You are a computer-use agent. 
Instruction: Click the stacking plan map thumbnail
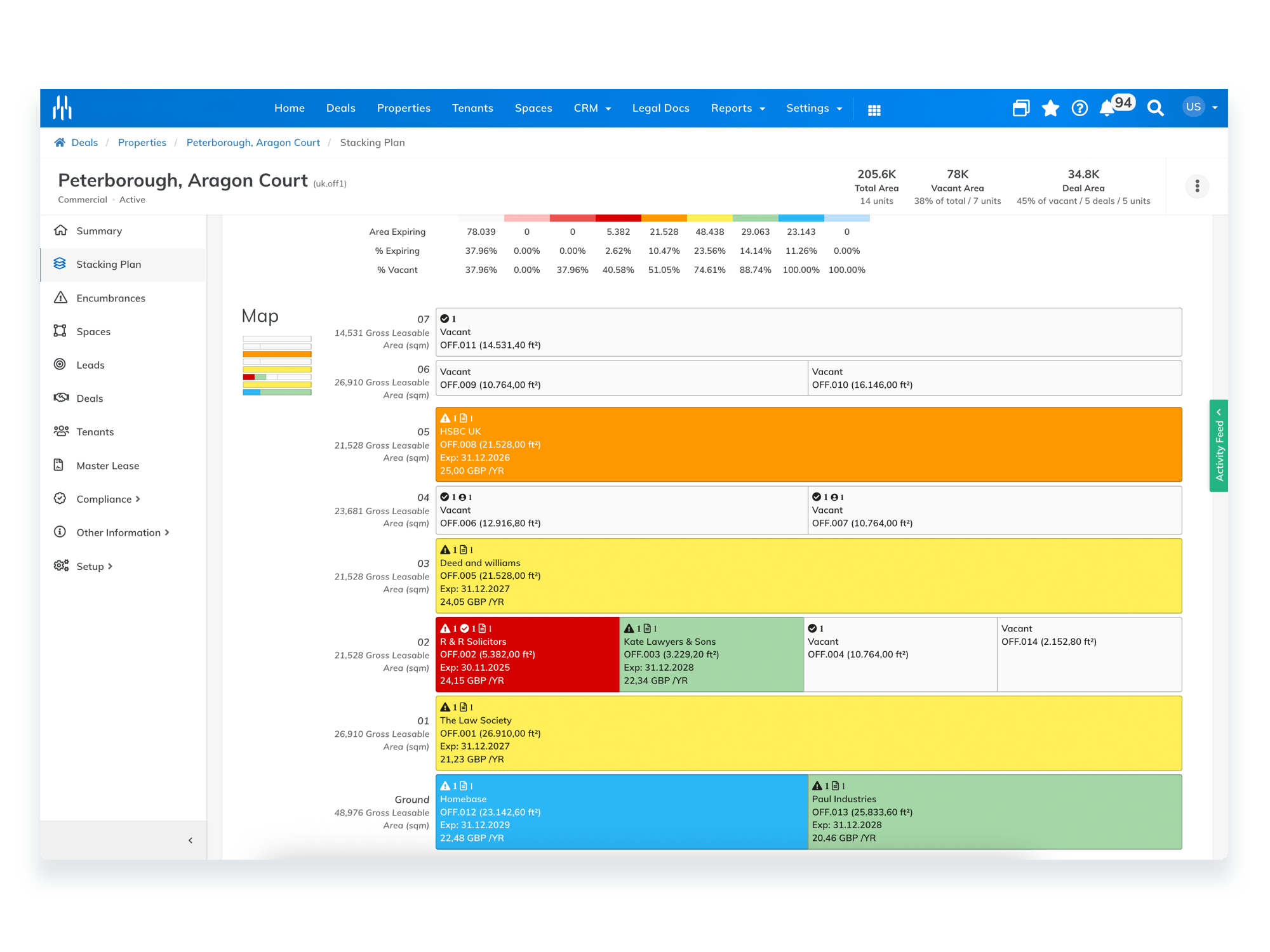point(277,366)
